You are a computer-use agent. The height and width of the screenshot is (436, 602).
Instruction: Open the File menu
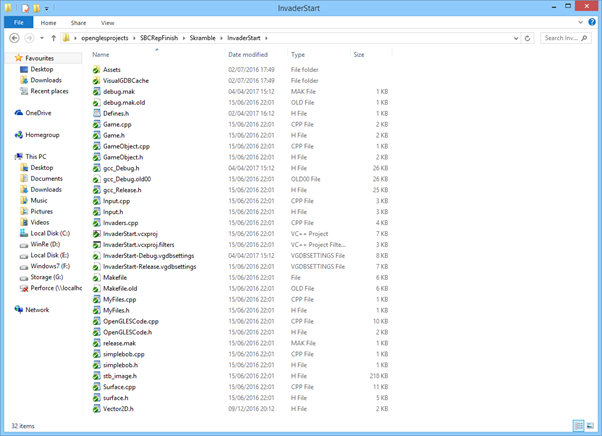tap(18, 22)
